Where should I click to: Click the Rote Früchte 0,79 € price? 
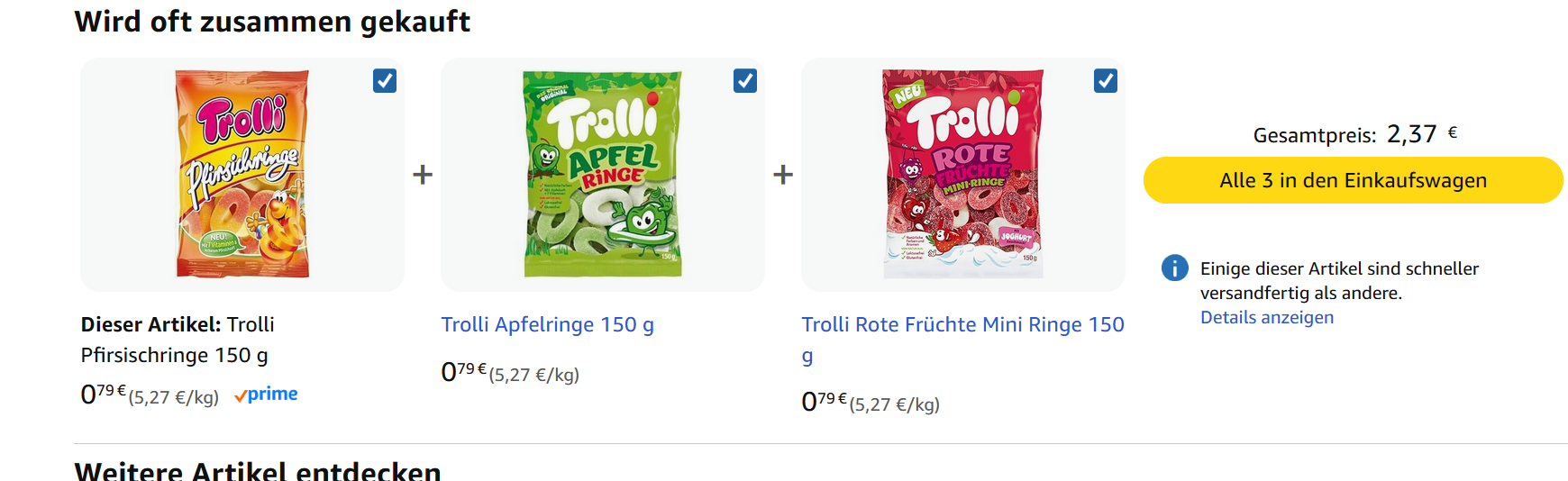coord(824,401)
